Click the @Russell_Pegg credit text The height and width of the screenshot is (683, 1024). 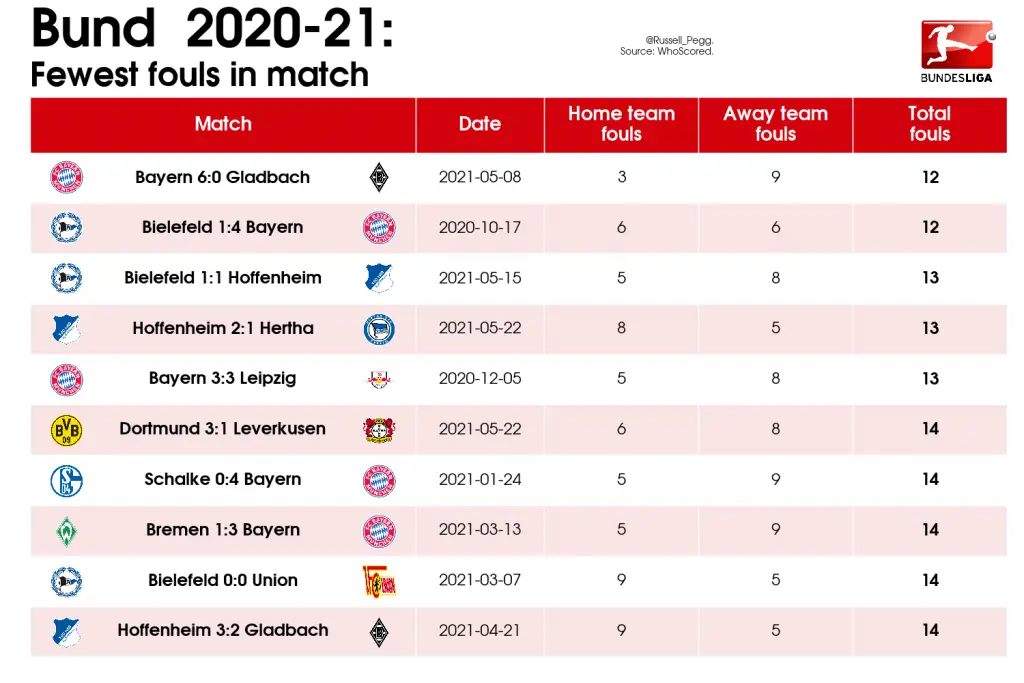click(x=679, y=40)
